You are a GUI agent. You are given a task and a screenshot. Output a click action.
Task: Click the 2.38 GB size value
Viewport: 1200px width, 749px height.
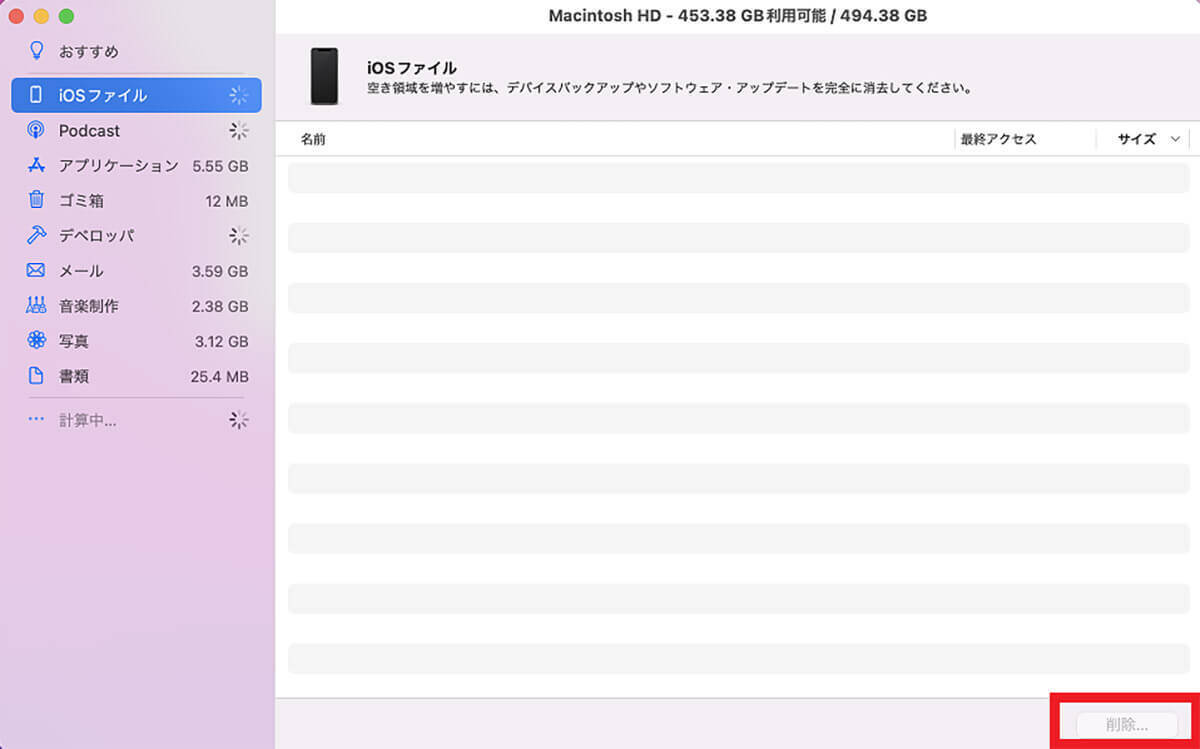click(220, 306)
